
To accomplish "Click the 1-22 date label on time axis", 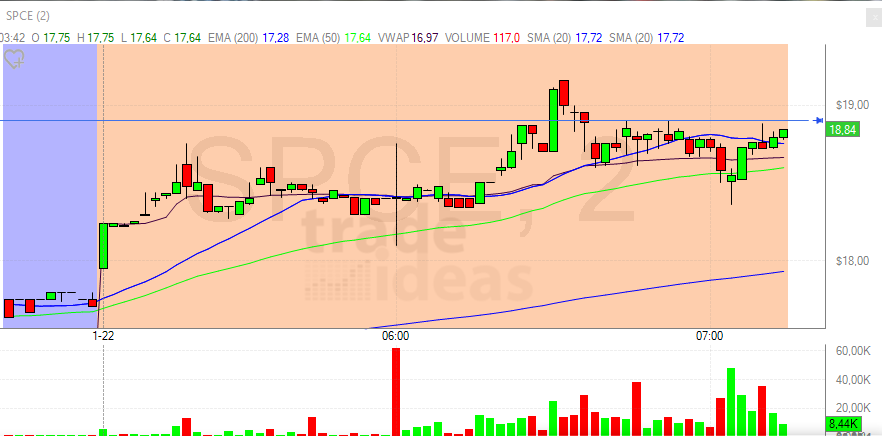I will [x=103, y=336].
